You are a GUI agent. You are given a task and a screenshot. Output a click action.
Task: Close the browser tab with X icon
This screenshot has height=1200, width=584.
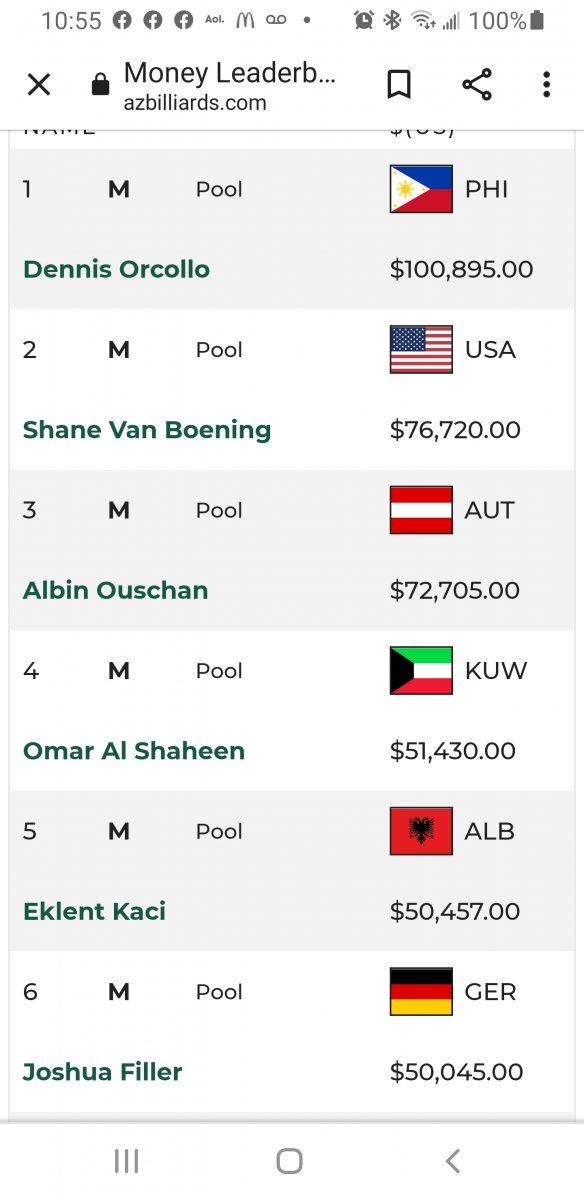click(x=39, y=85)
